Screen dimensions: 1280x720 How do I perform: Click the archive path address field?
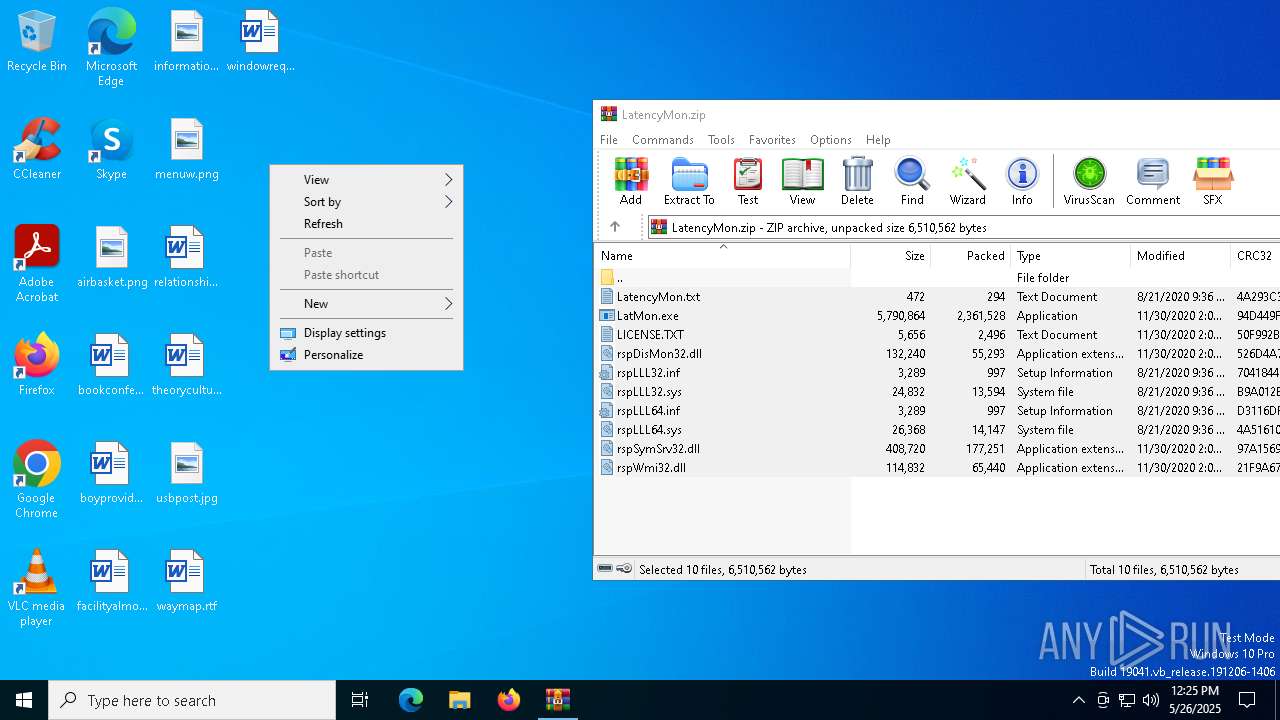click(x=964, y=227)
